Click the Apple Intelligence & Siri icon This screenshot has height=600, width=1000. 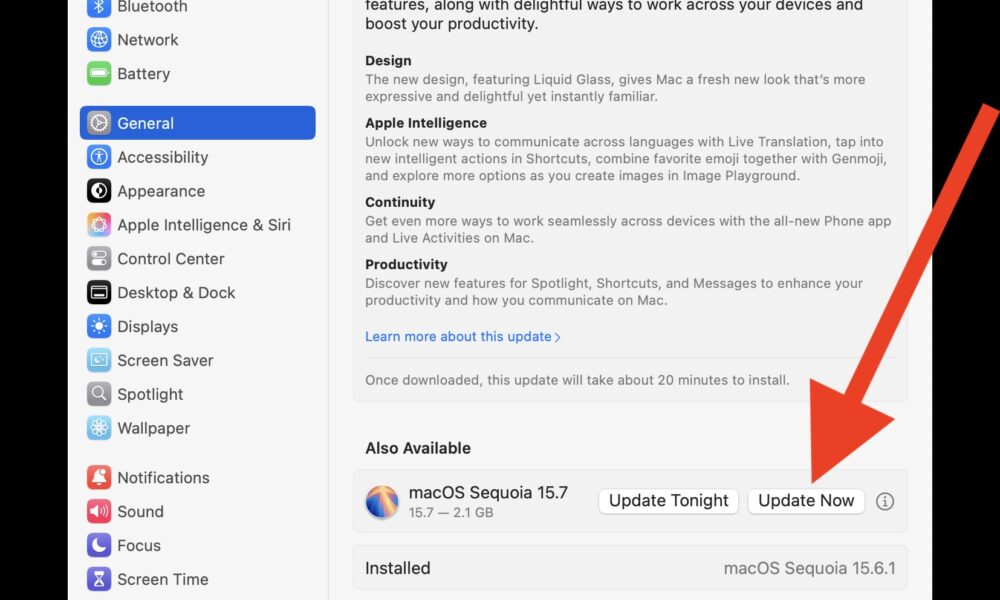click(99, 225)
